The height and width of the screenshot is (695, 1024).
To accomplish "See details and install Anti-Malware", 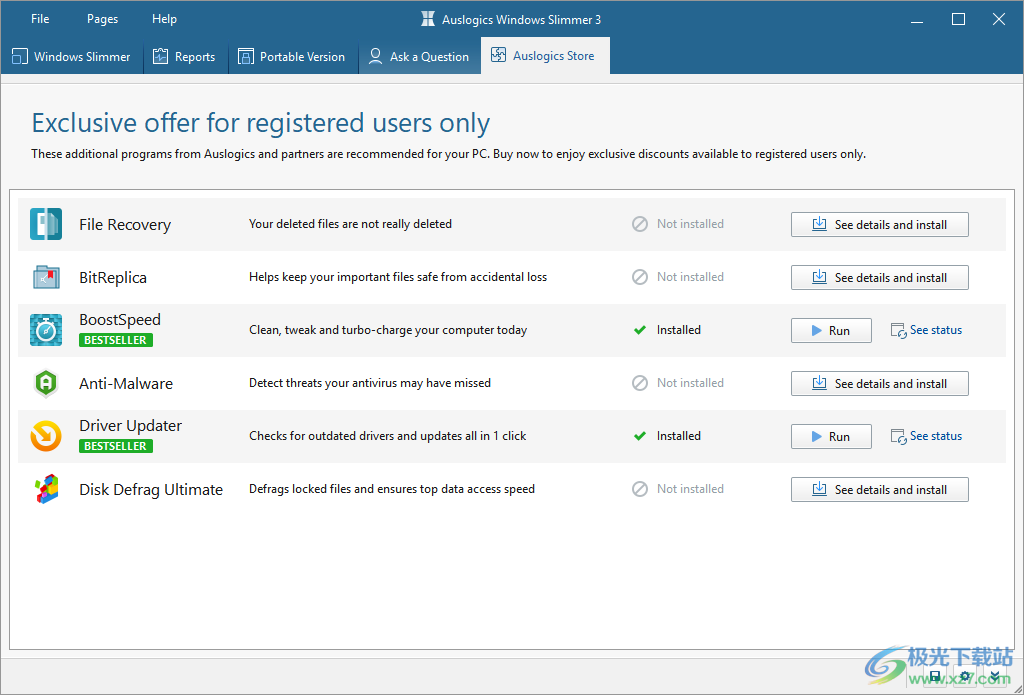I will coord(879,384).
